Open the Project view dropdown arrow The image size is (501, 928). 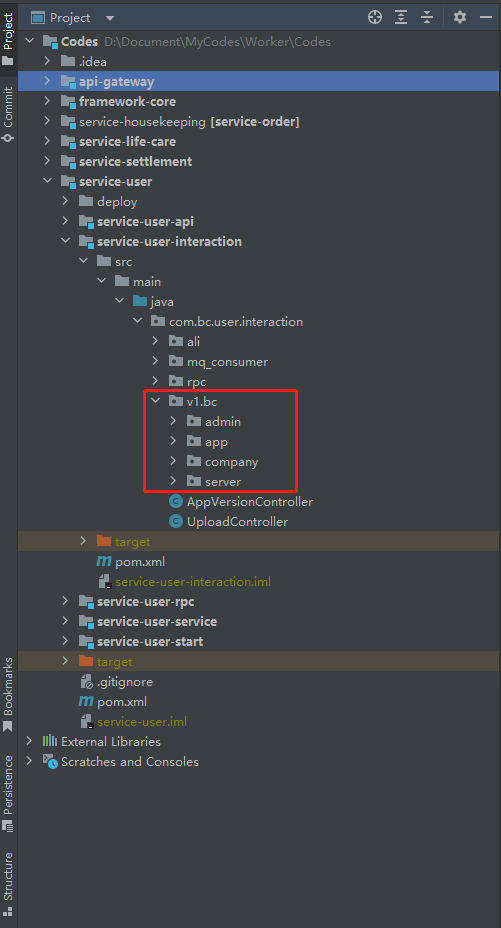pos(110,18)
